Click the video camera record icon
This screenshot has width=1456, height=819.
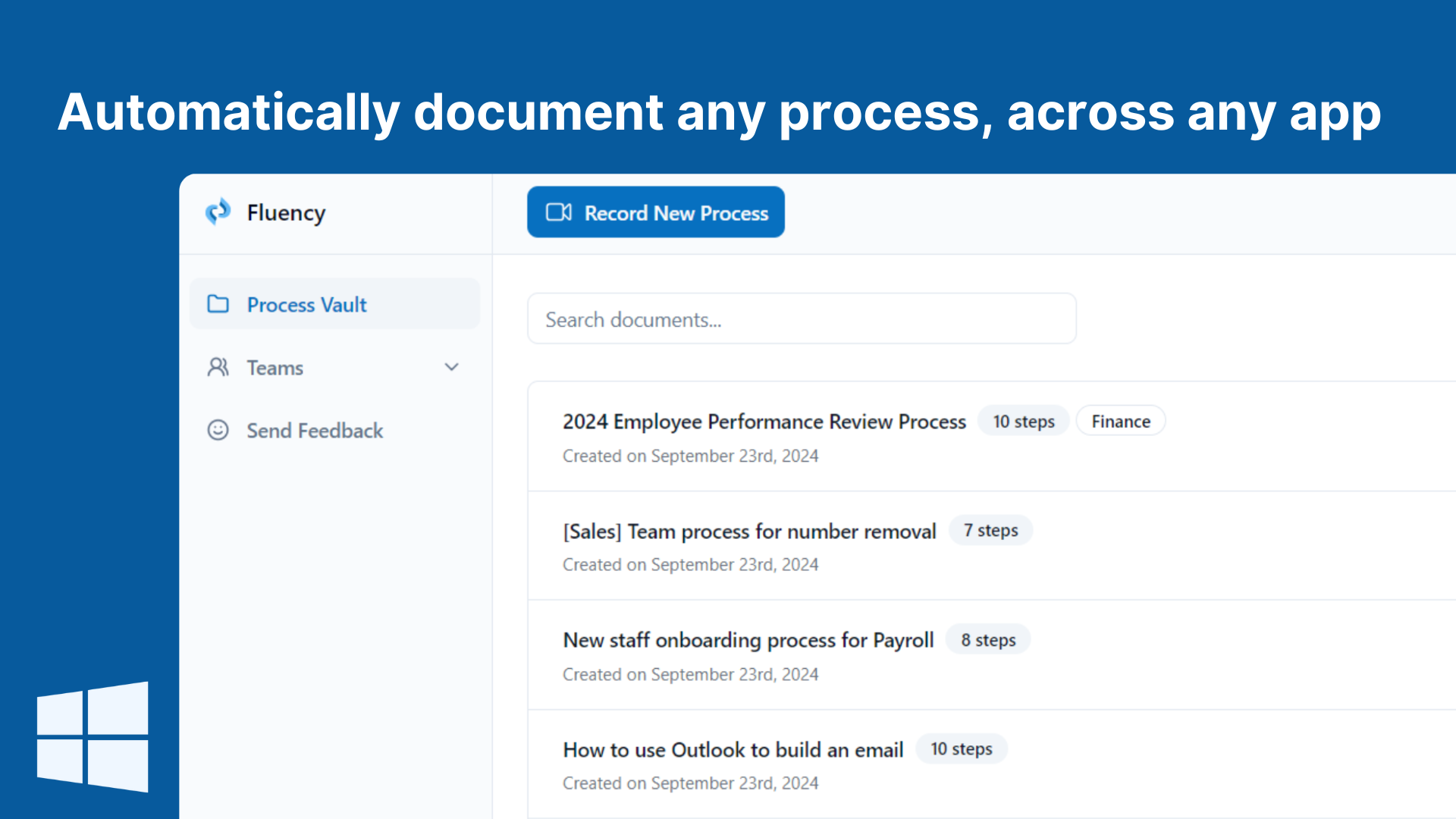click(559, 212)
